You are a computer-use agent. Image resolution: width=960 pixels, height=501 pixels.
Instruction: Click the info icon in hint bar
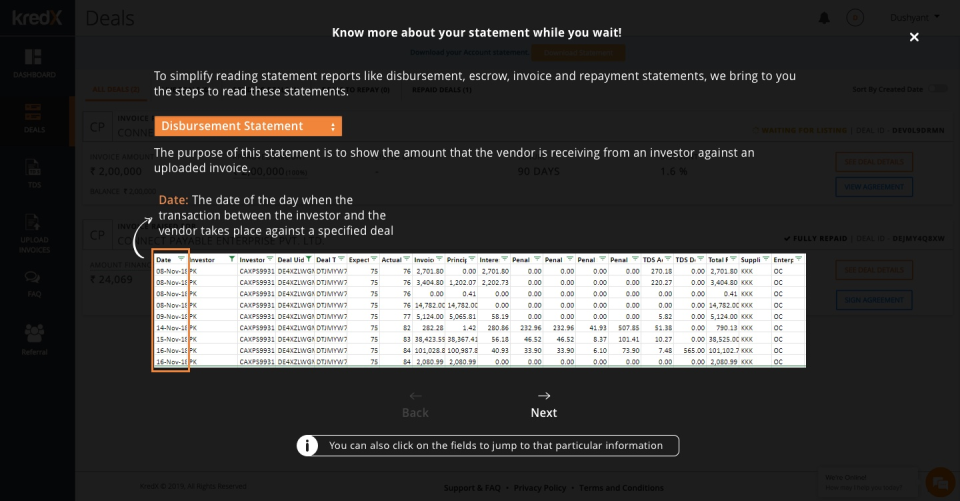tap(309, 446)
